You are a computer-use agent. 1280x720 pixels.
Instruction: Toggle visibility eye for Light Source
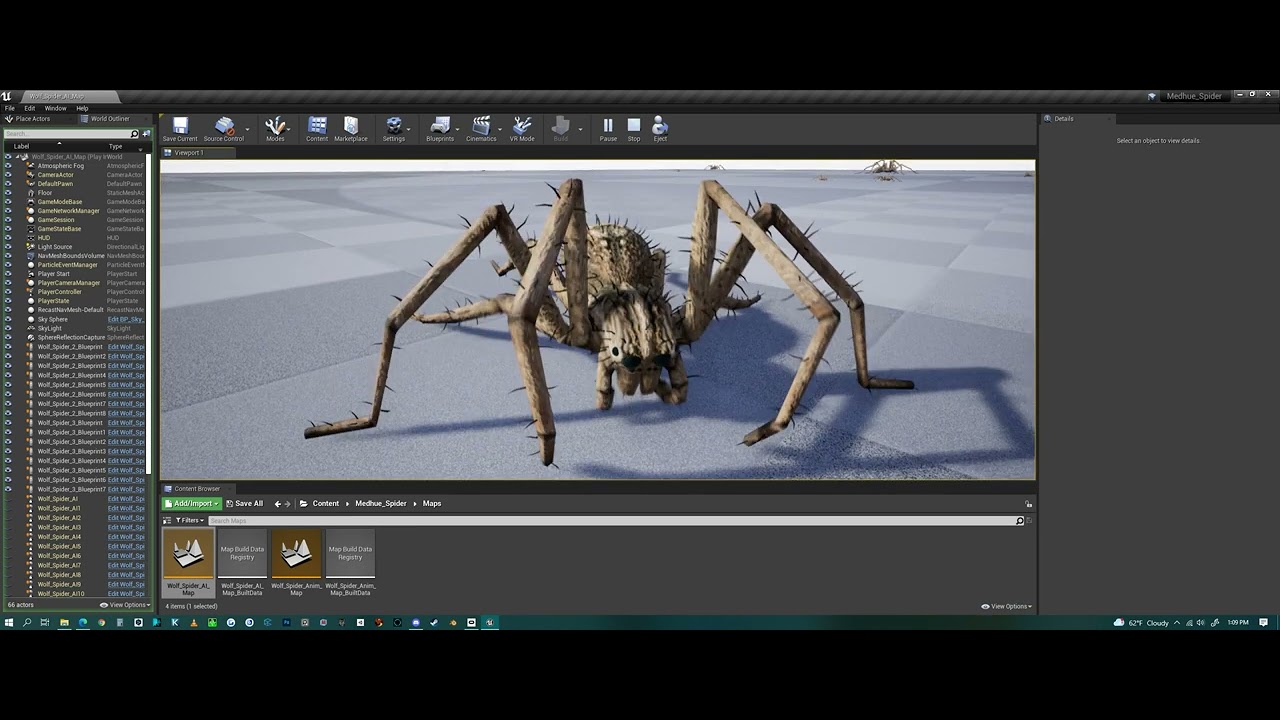8,247
